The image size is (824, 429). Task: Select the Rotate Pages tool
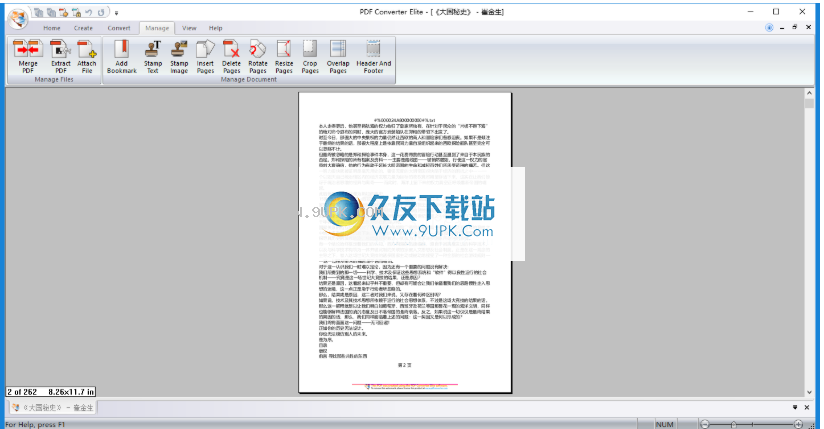click(x=258, y=57)
